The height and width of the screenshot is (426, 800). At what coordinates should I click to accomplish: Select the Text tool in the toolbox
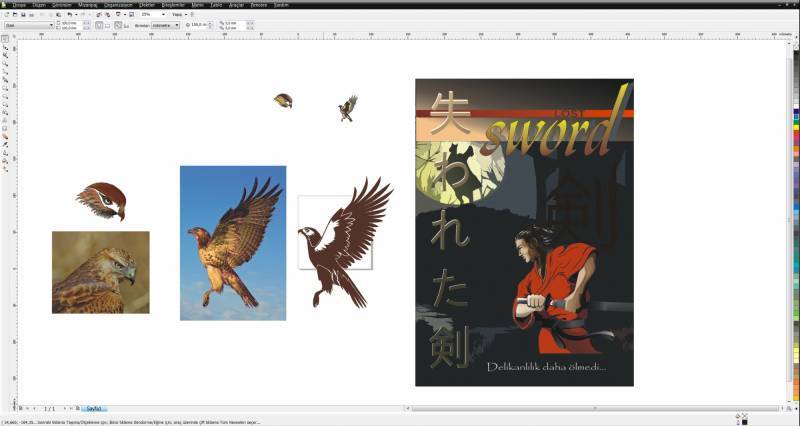(x=6, y=120)
